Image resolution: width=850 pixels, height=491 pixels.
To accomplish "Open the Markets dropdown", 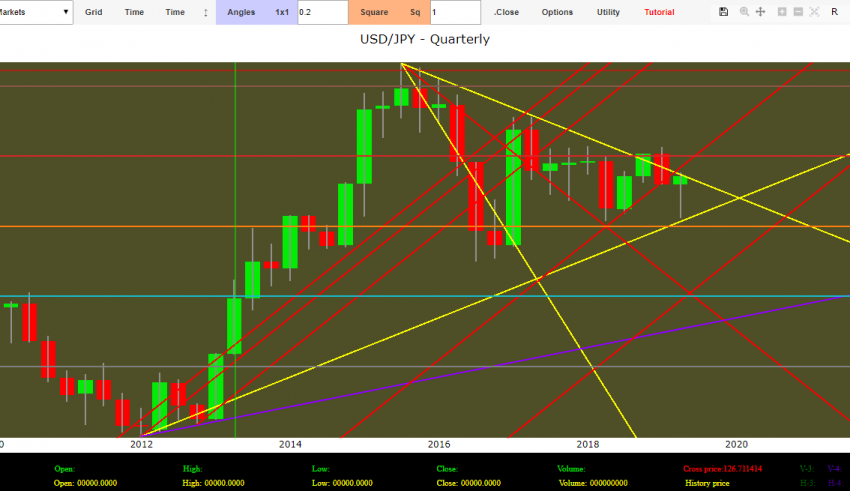I will click(36, 12).
